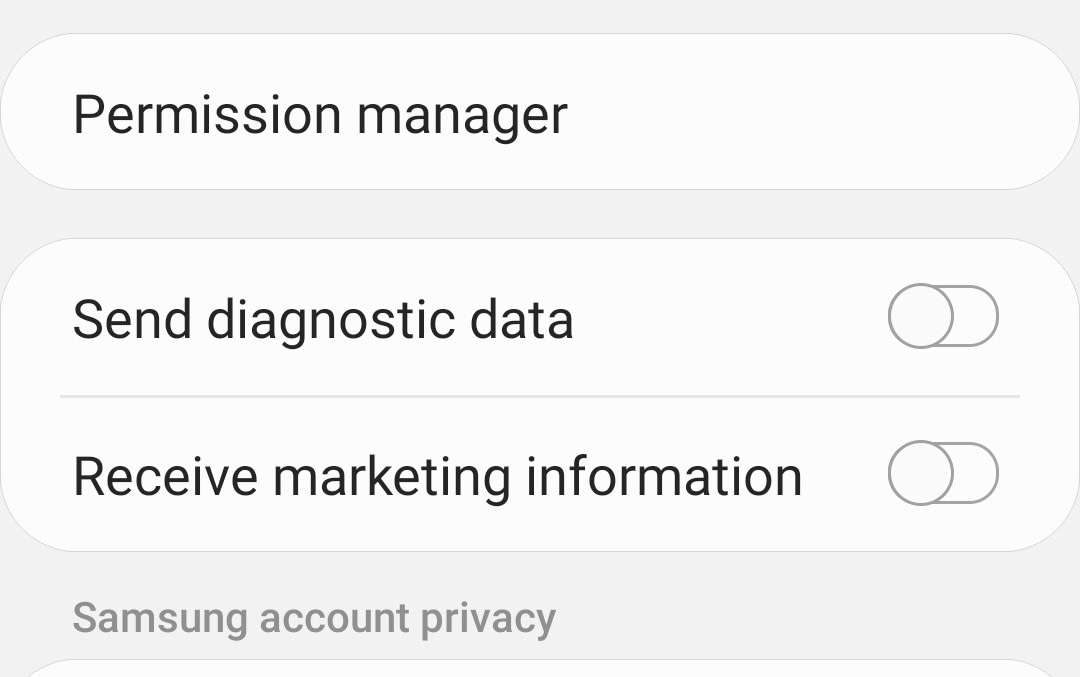Image resolution: width=1080 pixels, height=677 pixels.
Task: Select the card below Samsung account privacy
Action: point(540,668)
